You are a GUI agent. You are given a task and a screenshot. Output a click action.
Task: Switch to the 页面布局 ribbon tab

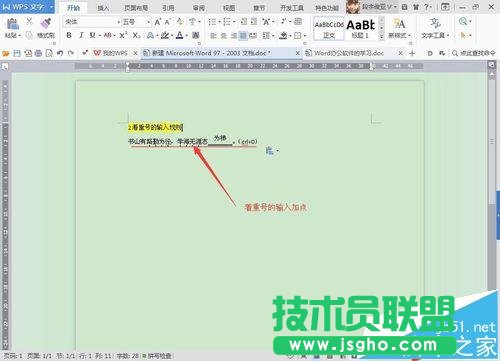(136, 8)
